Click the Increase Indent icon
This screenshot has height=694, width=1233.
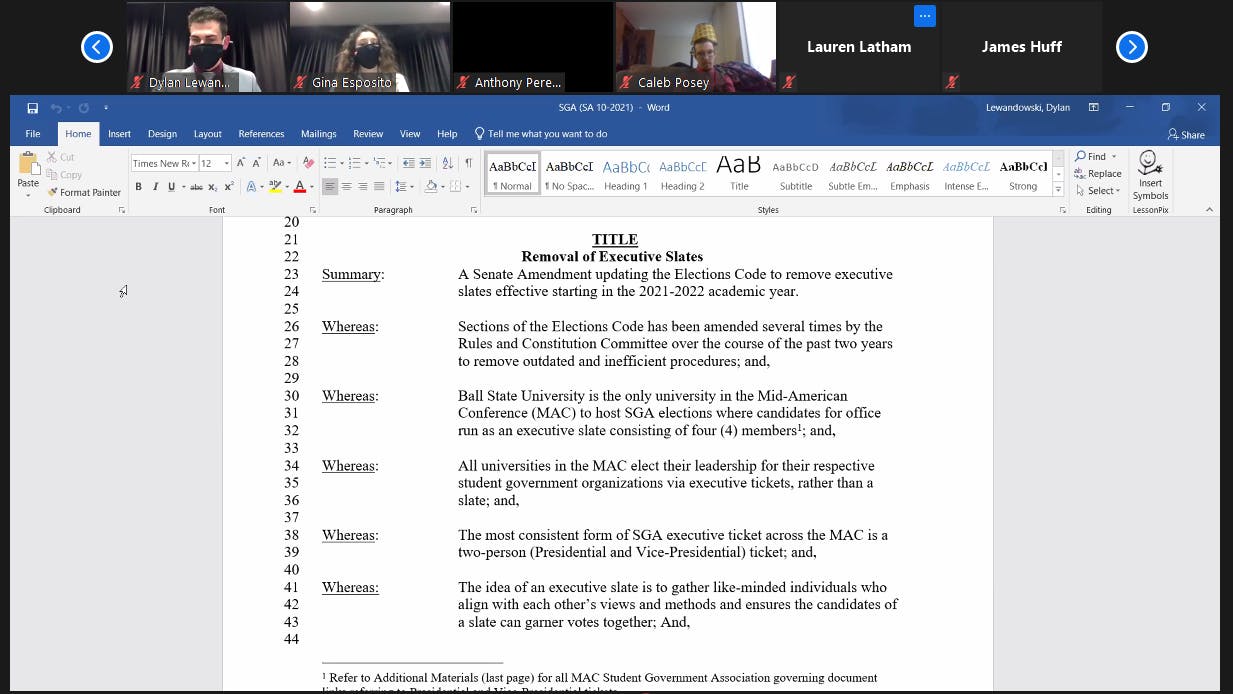click(x=424, y=161)
